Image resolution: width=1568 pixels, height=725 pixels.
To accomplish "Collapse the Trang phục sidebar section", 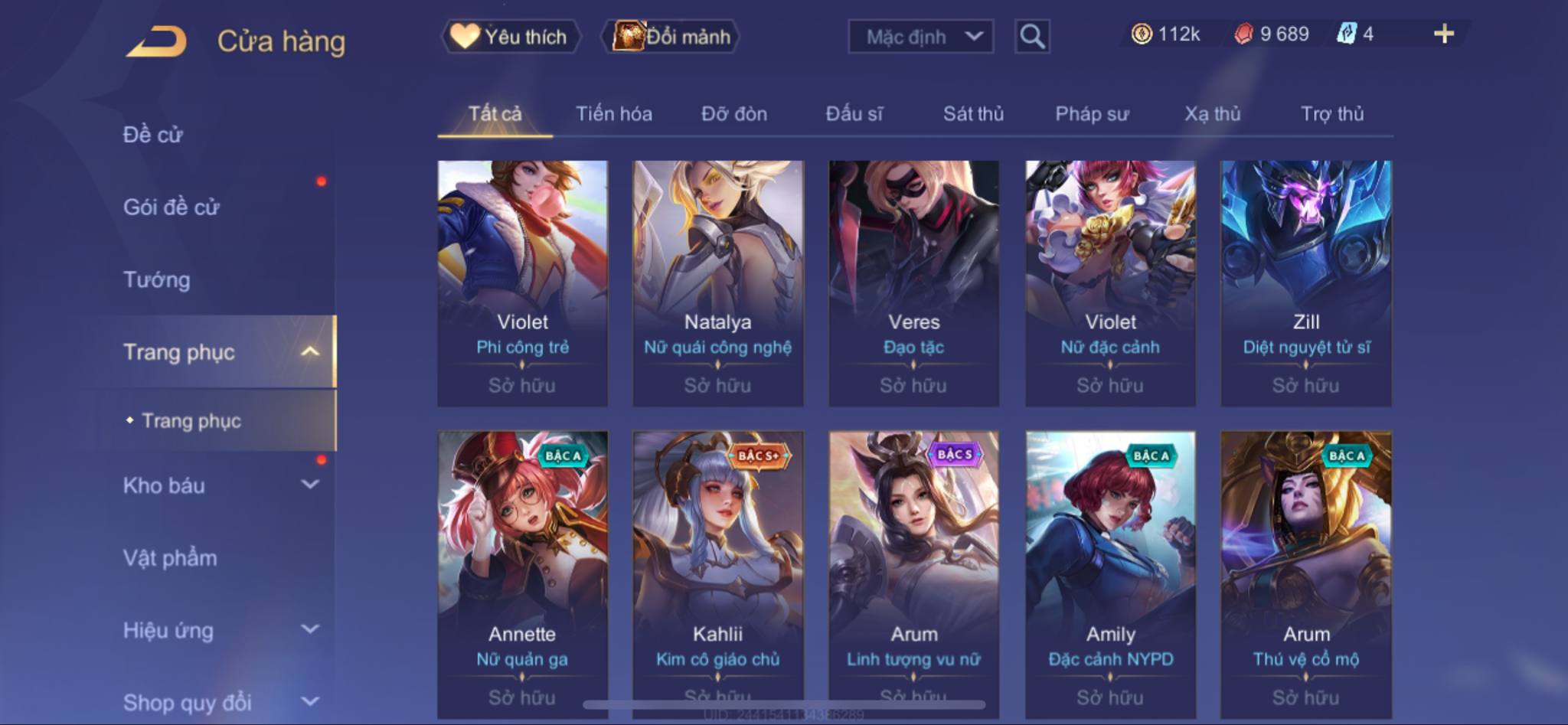I will tap(310, 351).
